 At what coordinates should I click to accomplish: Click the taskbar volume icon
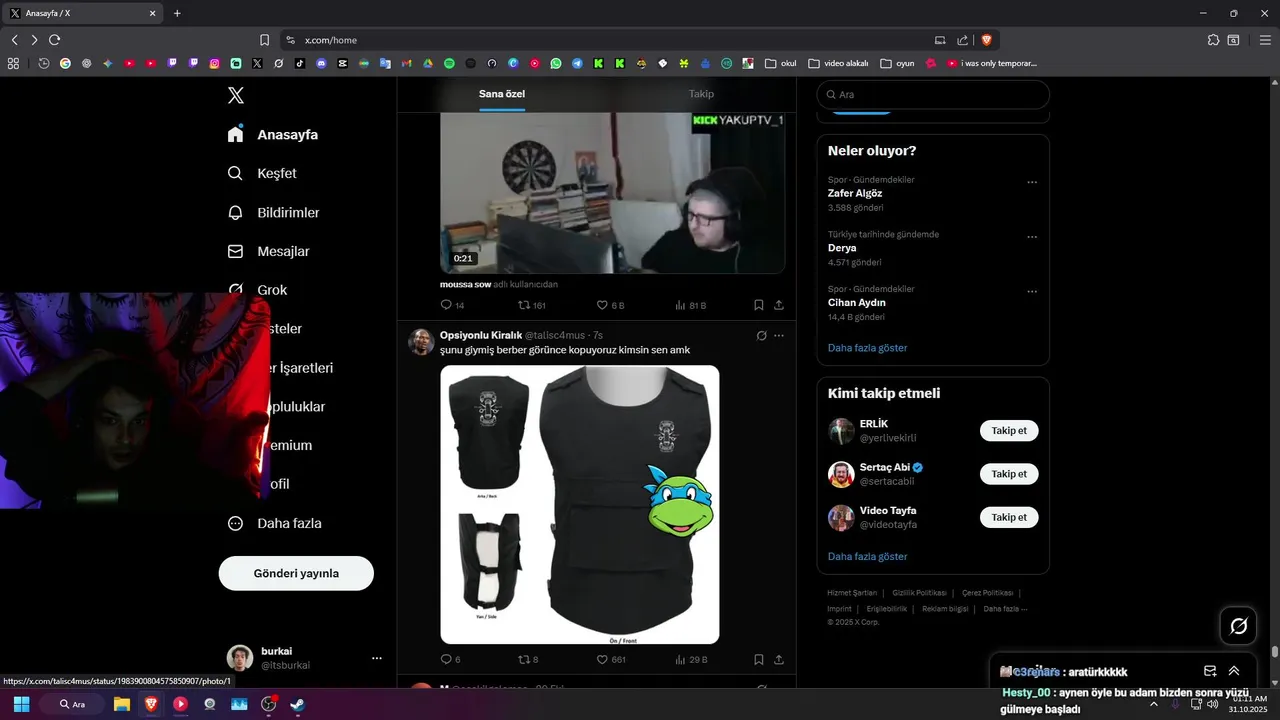coord(1212,704)
